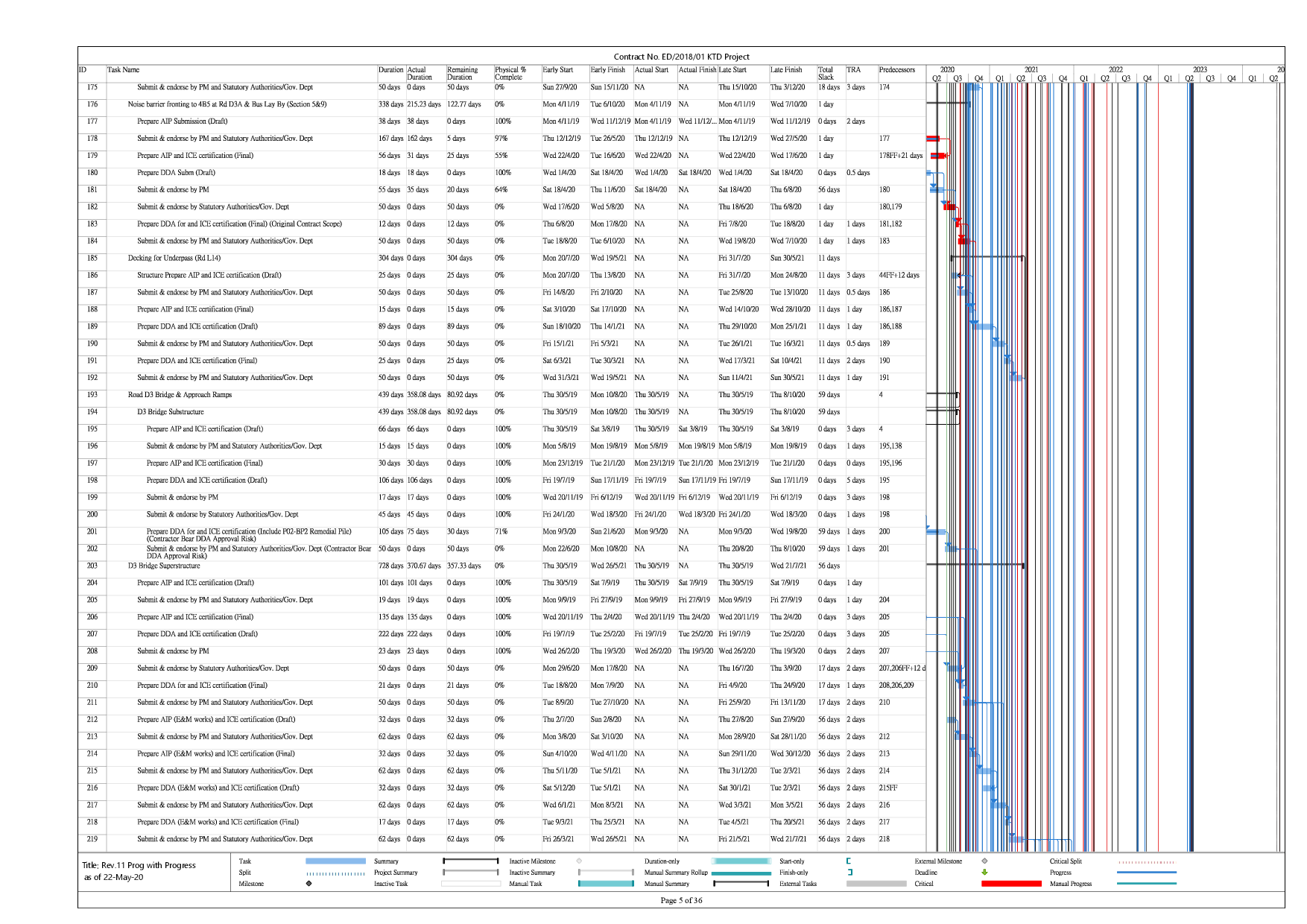
Task: Select the Road D3 Bridge & Approach Ramps row
Action: click(180, 395)
